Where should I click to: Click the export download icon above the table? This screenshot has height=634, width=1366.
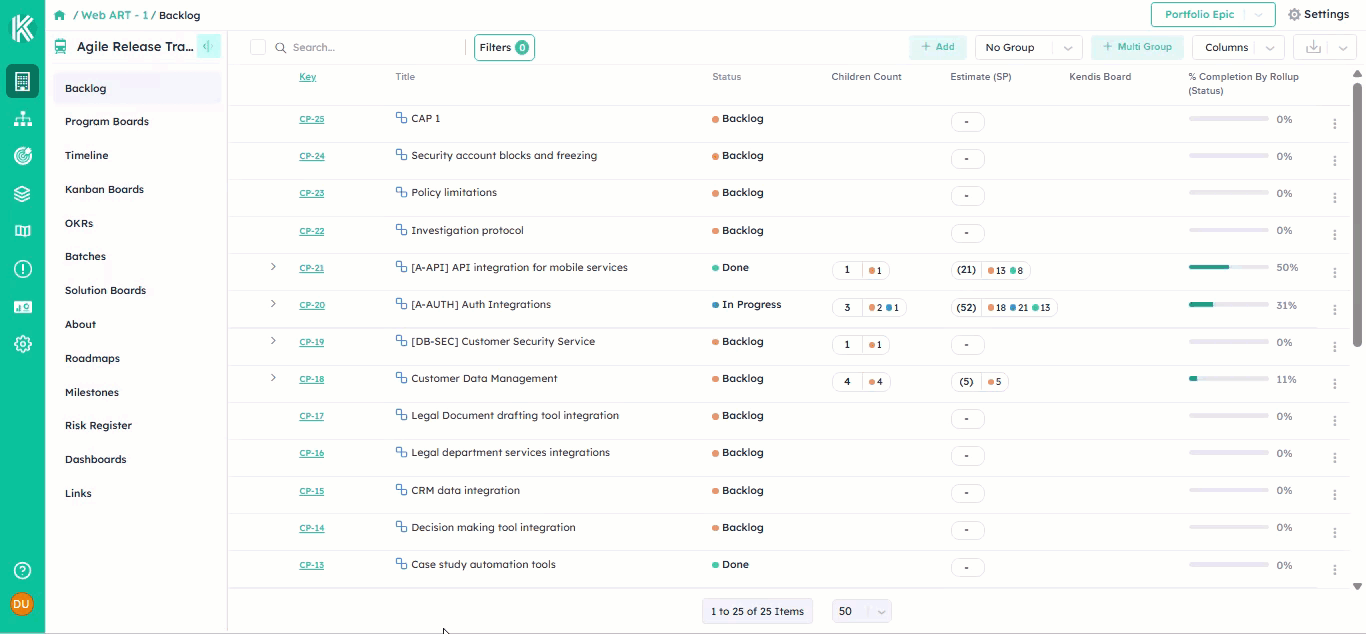pos(1313,47)
